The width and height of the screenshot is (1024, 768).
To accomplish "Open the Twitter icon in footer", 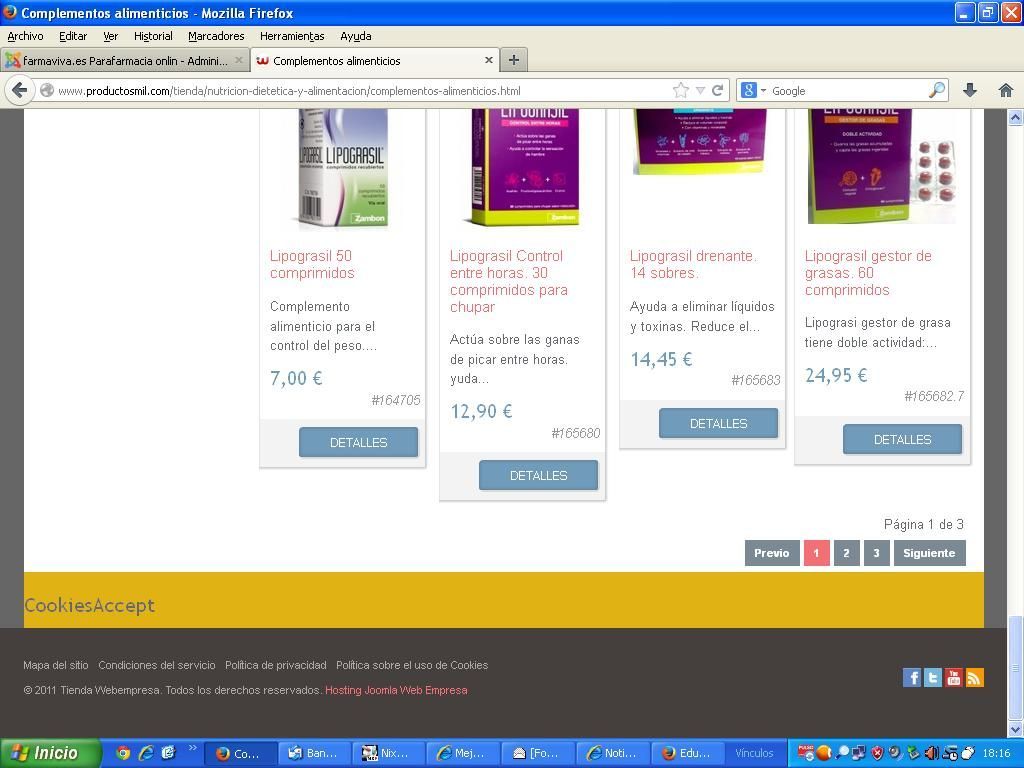I will [x=933, y=677].
